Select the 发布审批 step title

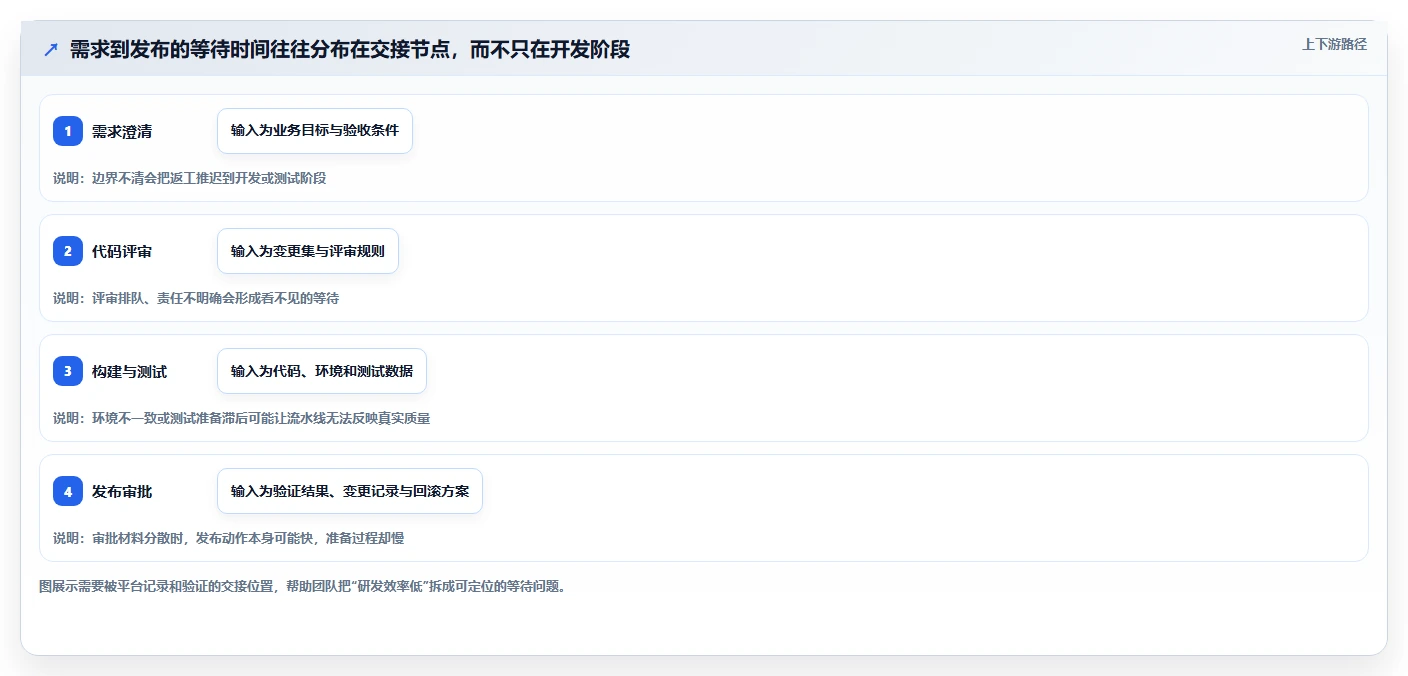coord(122,491)
